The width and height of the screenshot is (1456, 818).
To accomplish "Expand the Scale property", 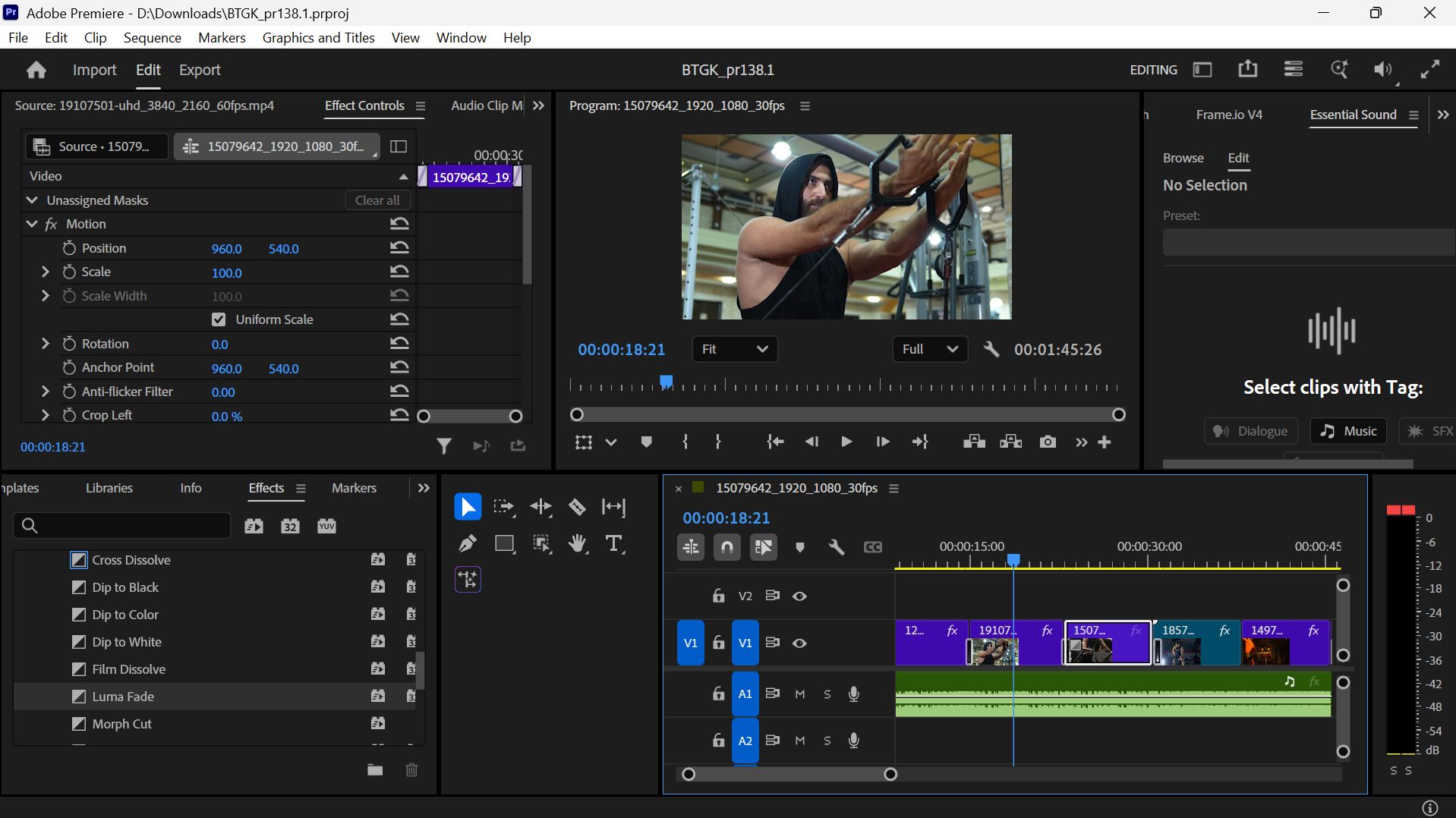I will tap(45, 271).
